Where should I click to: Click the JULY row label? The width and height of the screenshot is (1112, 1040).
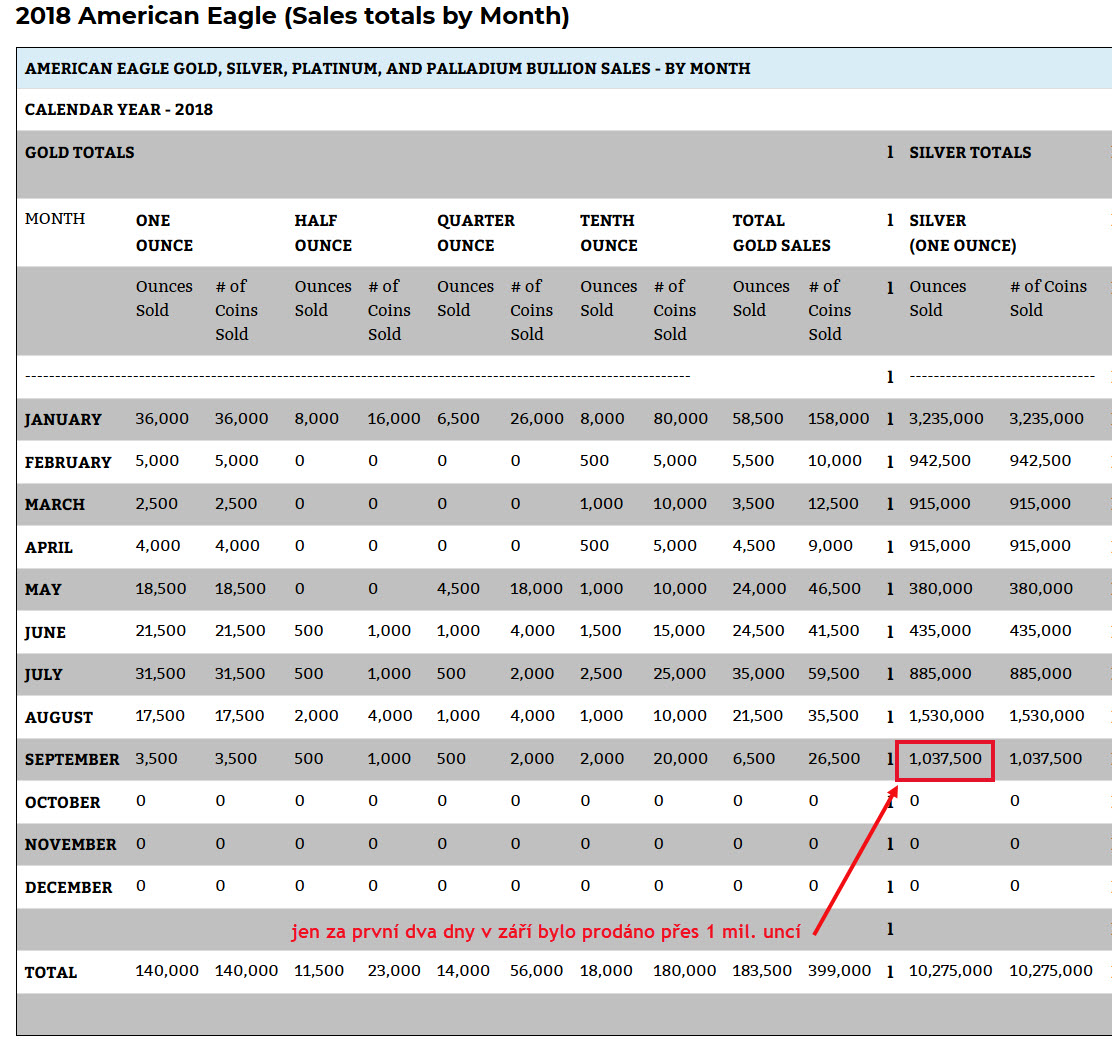[x=43, y=674]
